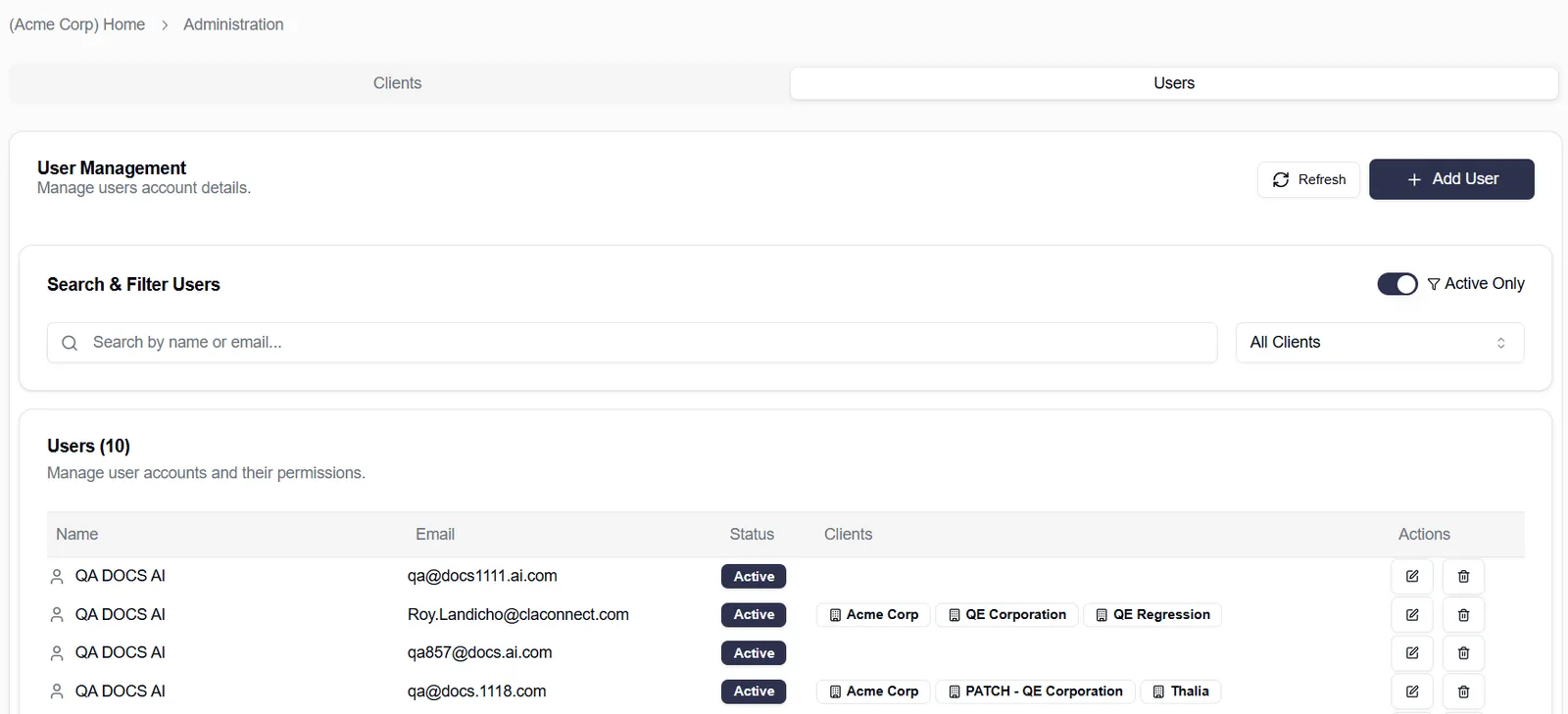Go to (Acme Corp) Home breadcrumb
The height and width of the screenshot is (714, 1568).
pyautogui.click(x=77, y=24)
